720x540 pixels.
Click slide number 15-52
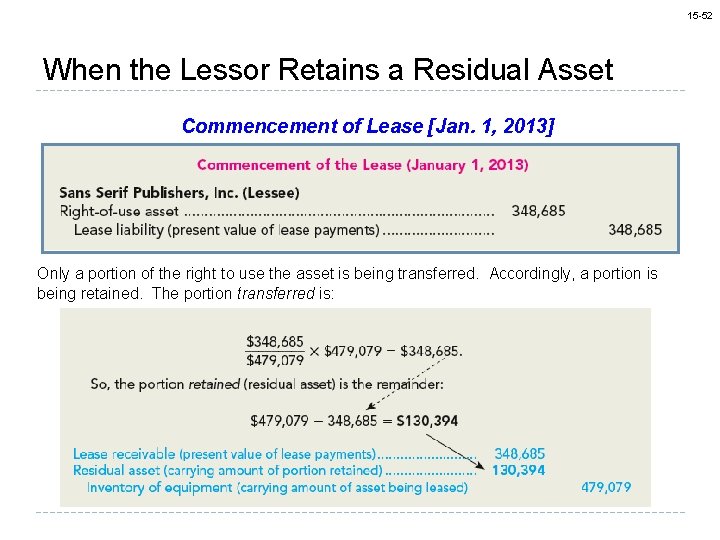click(700, 16)
